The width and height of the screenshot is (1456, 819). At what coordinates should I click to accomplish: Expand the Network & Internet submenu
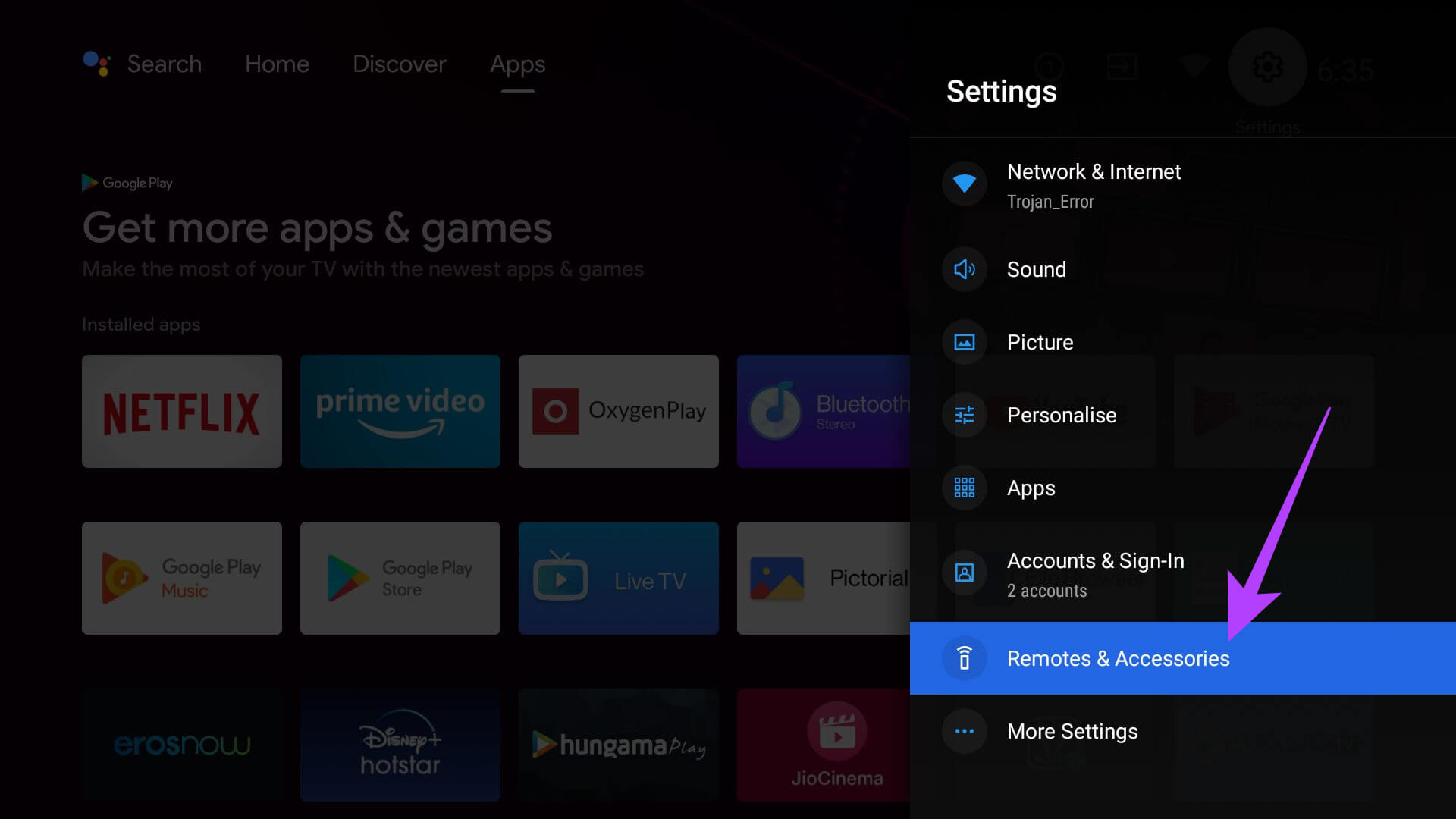[1094, 185]
